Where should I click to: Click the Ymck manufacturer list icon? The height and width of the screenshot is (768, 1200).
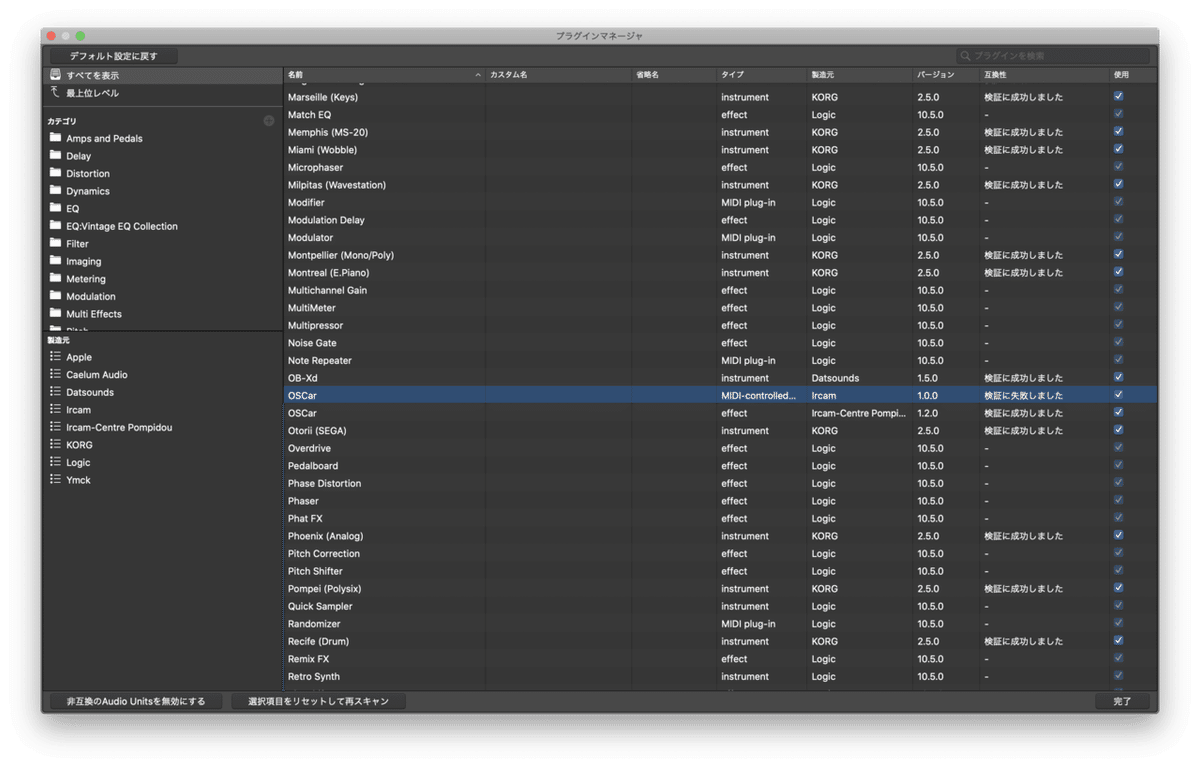56,479
